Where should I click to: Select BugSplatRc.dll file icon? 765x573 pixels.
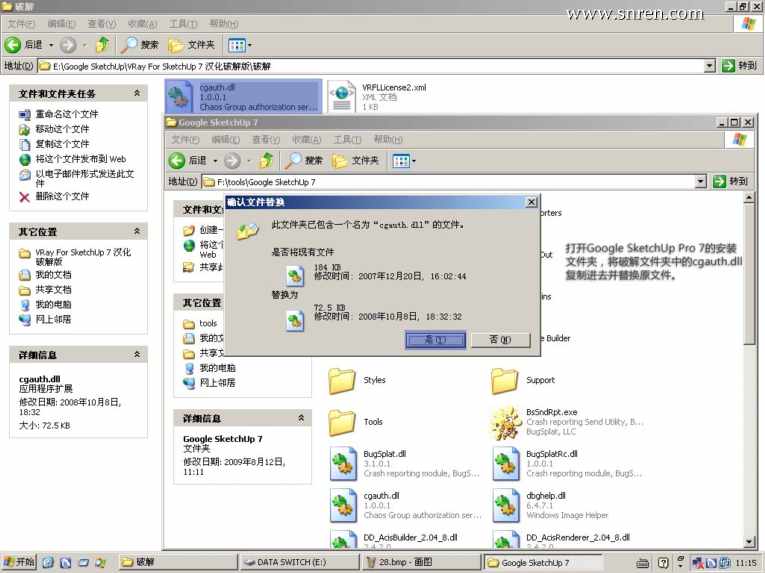coord(505,464)
